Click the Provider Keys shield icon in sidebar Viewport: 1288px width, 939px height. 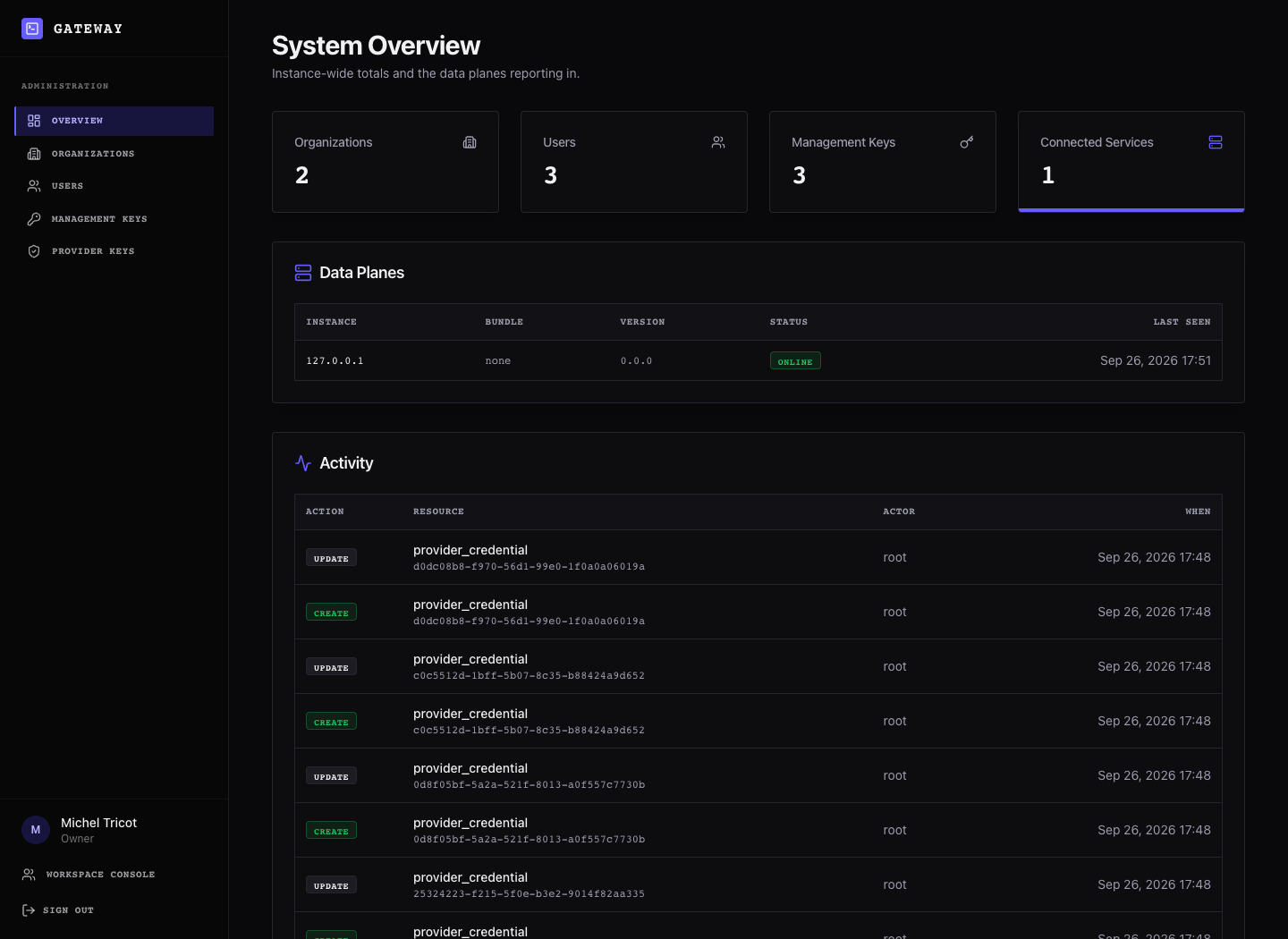click(x=34, y=251)
